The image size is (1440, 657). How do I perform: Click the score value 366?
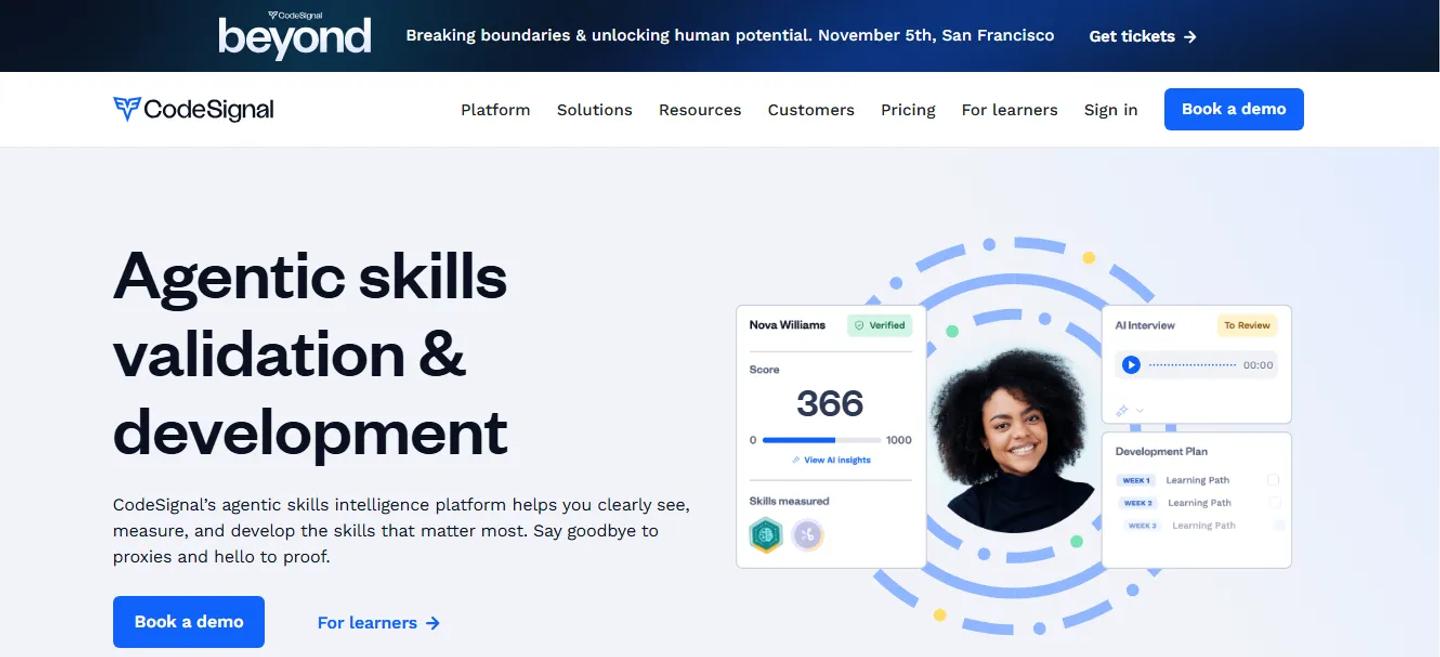830,403
